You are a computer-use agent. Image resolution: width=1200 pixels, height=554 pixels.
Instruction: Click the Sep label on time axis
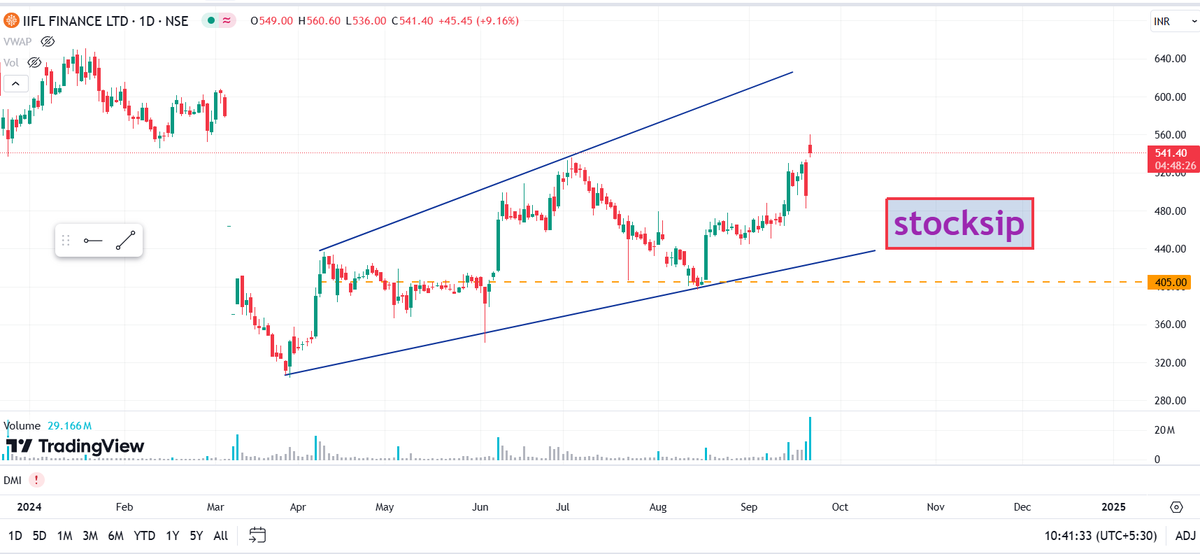[749, 507]
